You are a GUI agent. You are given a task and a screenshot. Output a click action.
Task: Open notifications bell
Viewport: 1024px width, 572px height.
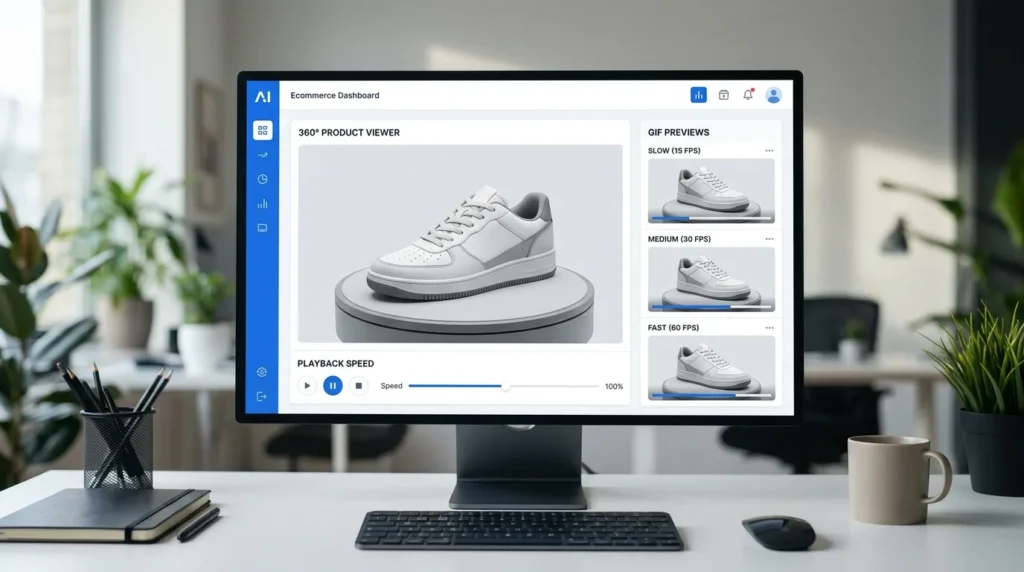tap(748, 95)
